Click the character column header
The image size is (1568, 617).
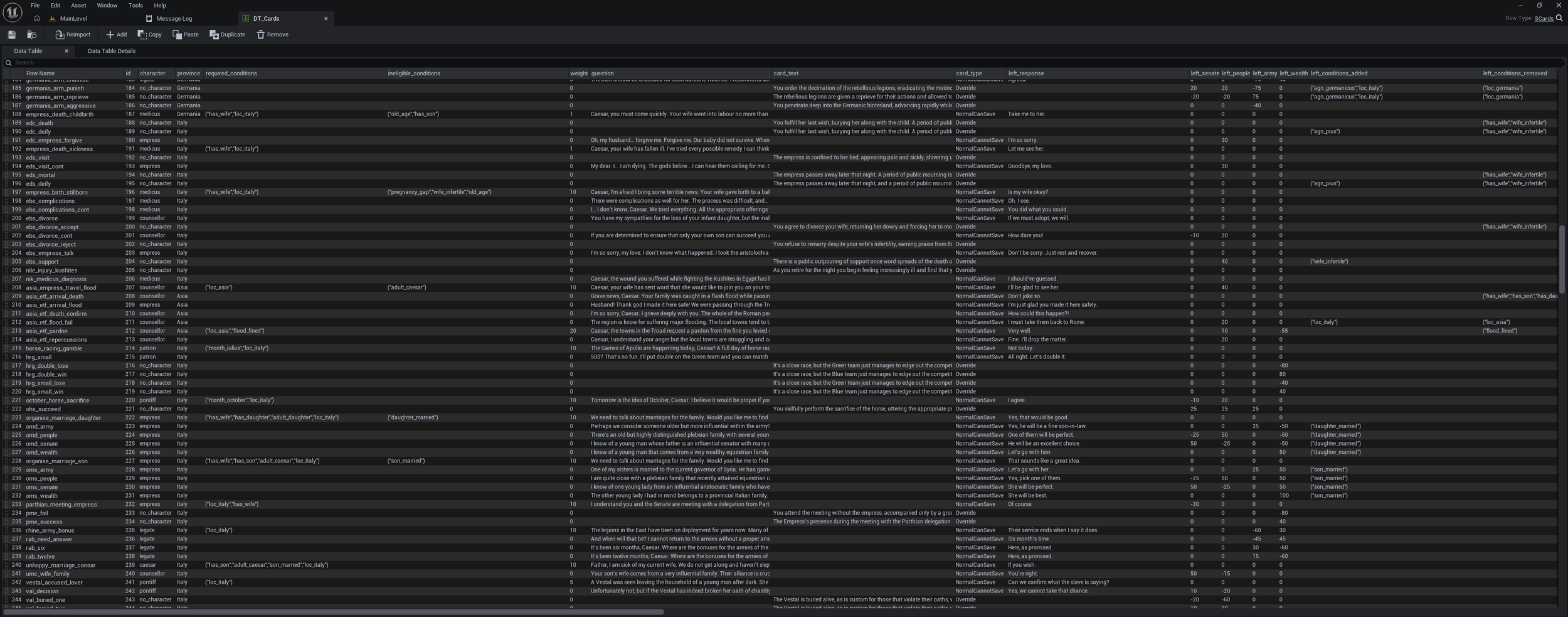(156, 73)
